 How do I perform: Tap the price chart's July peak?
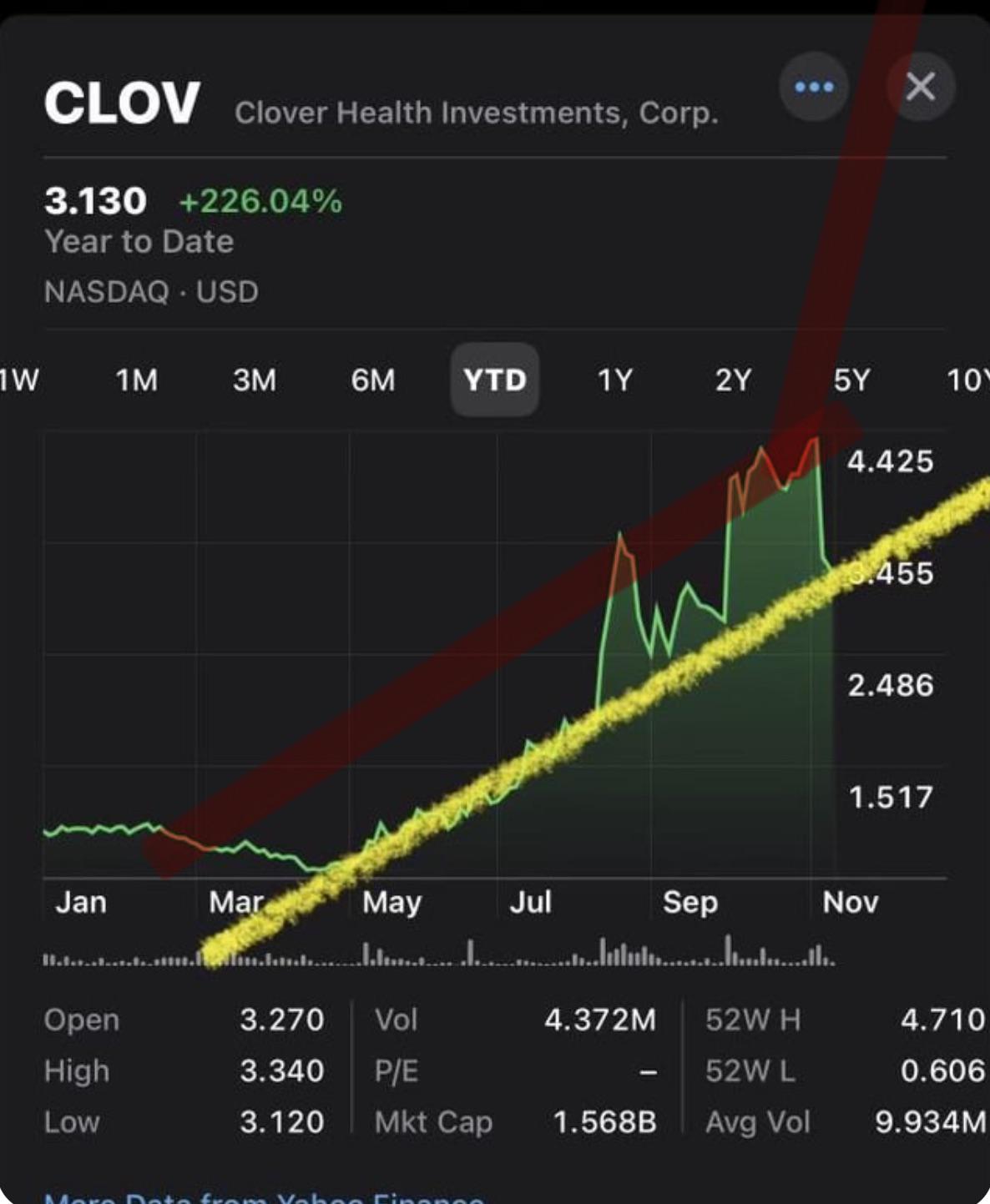point(620,534)
